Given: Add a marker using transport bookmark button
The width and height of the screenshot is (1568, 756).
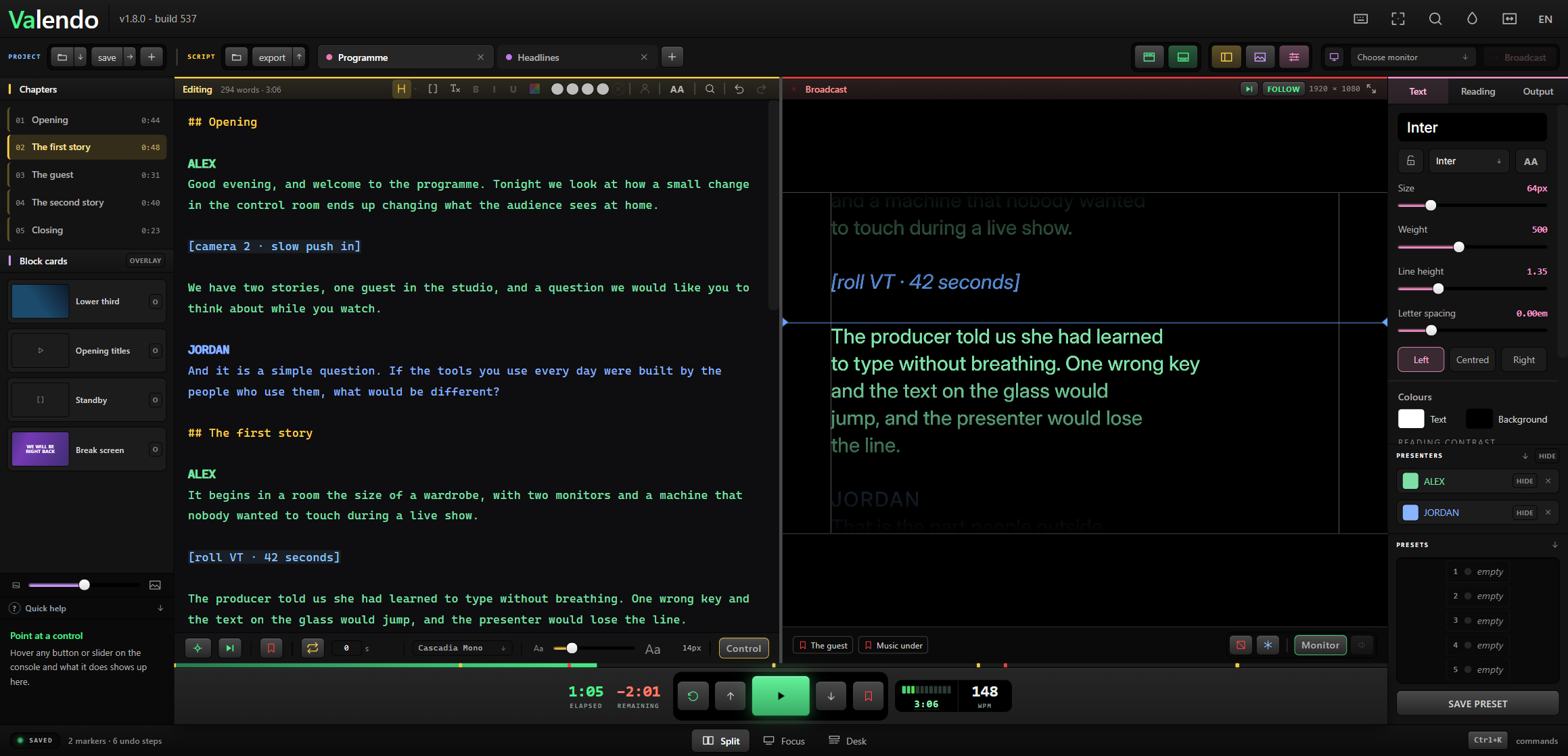Looking at the screenshot, I should point(869,695).
